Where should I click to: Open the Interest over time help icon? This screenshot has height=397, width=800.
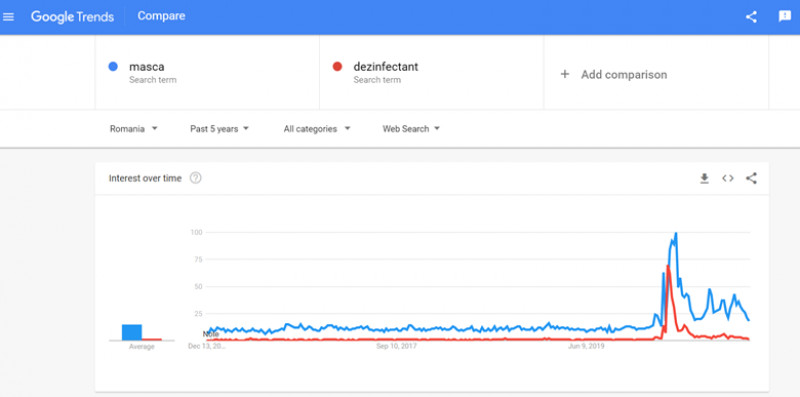tap(195, 178)
